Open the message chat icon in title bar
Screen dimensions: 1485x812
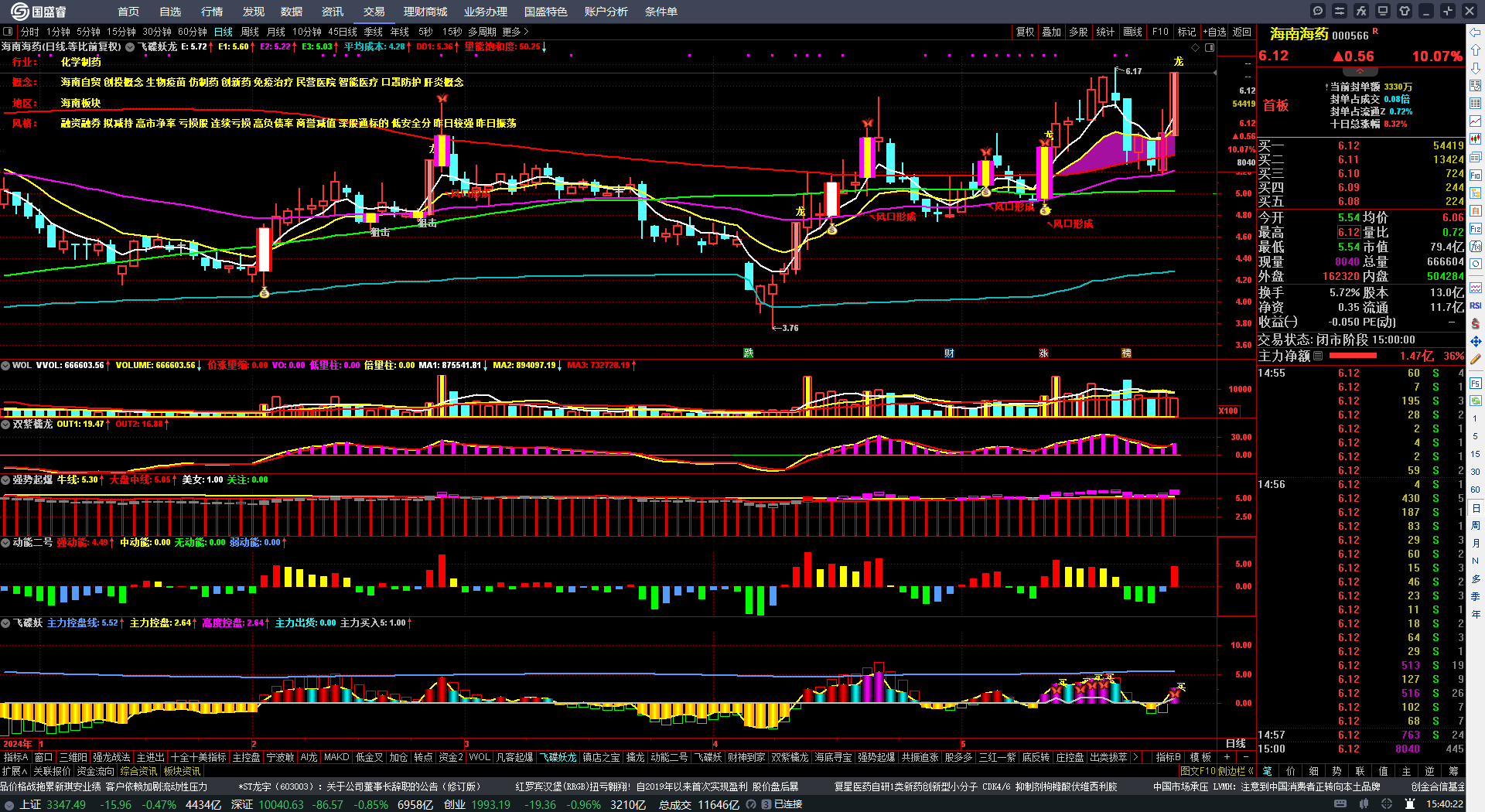click(1318, 11)
